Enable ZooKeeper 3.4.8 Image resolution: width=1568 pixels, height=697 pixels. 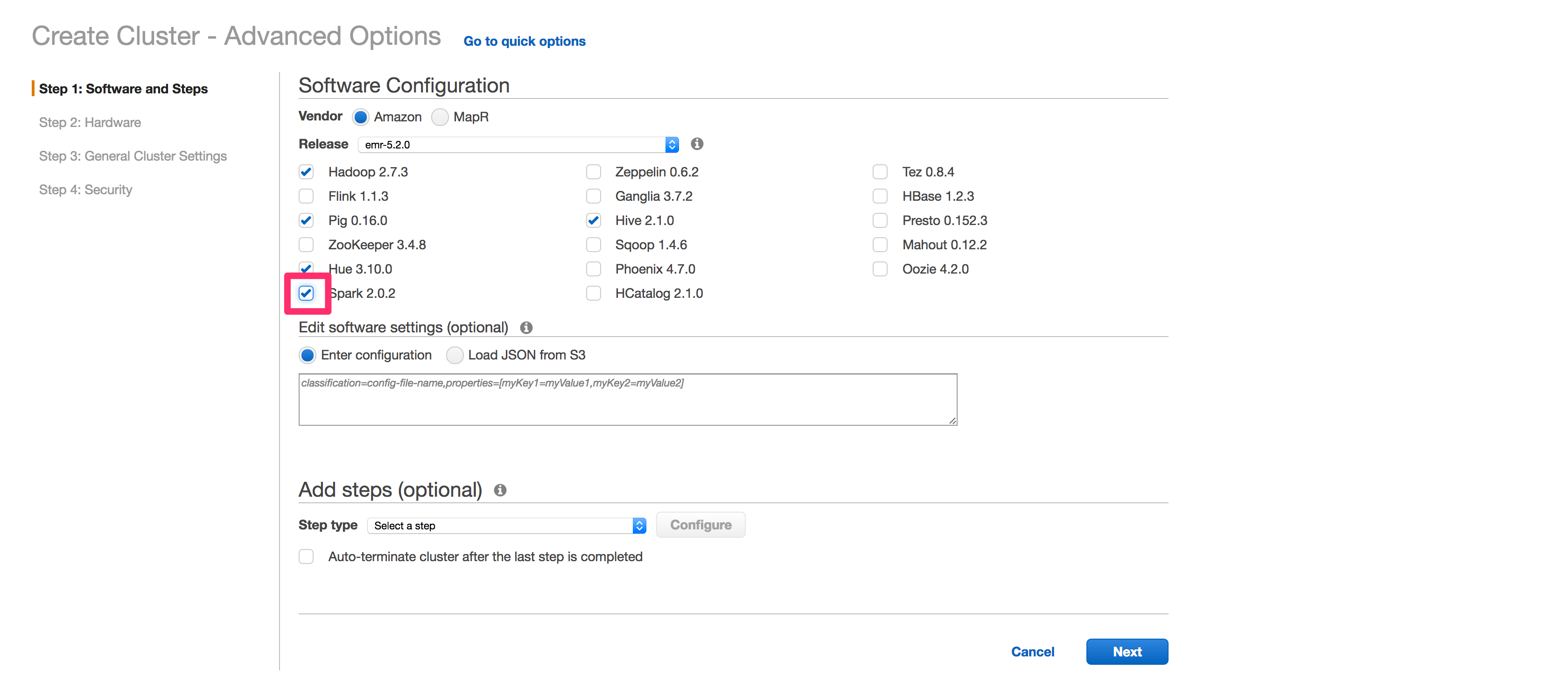coord(306,245)
